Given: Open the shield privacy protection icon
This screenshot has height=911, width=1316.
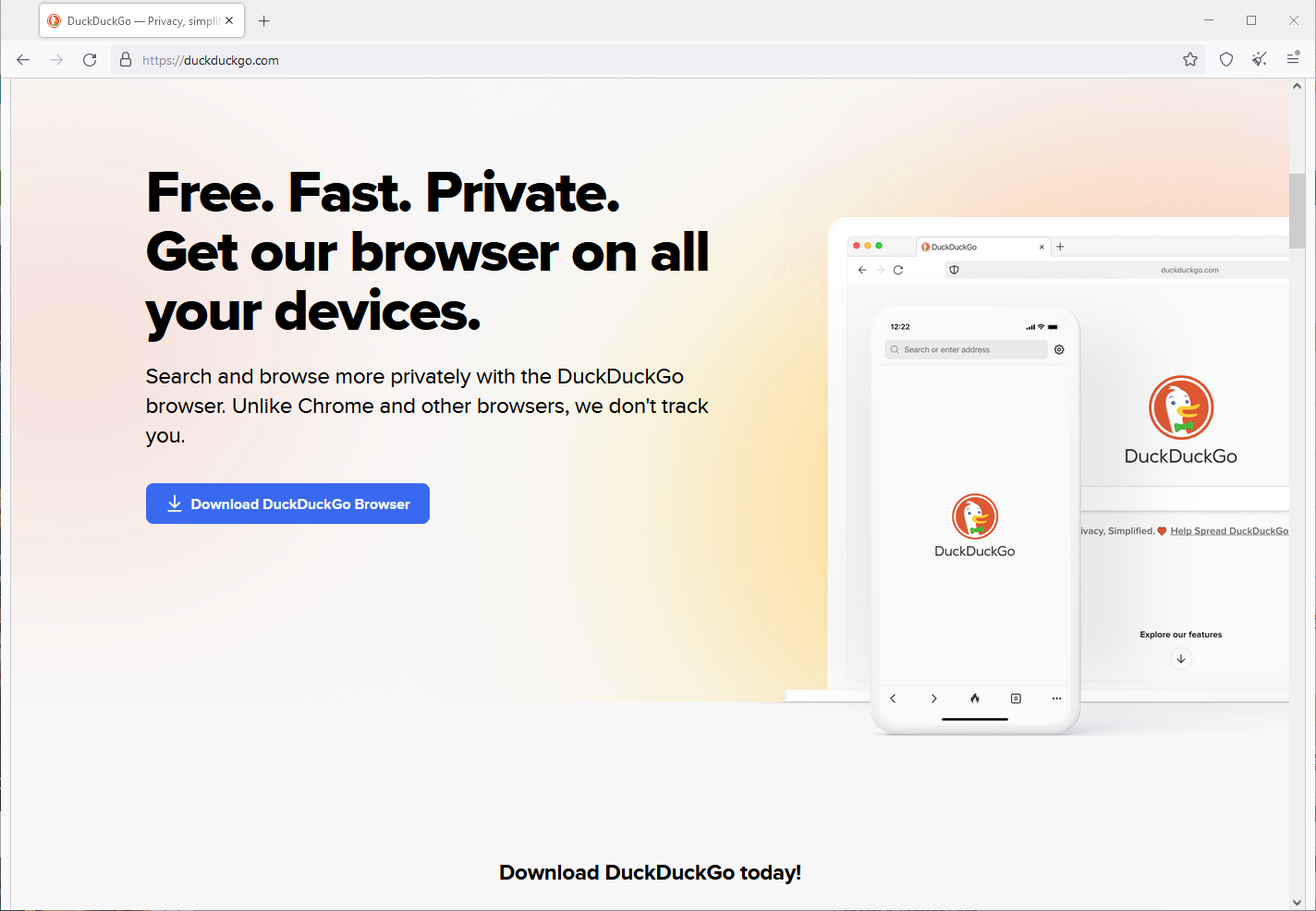Looking at the screenshot, I should (x=1226, y=60).
